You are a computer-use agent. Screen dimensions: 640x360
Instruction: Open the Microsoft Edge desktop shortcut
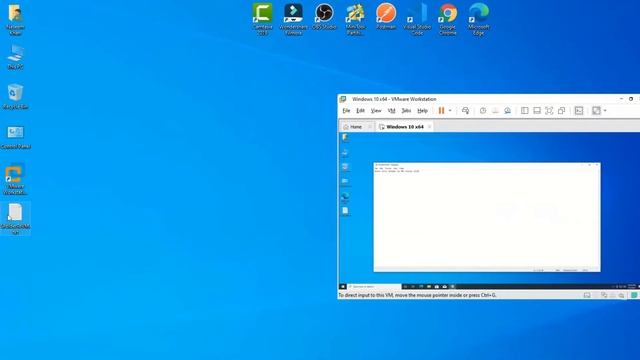479,19
